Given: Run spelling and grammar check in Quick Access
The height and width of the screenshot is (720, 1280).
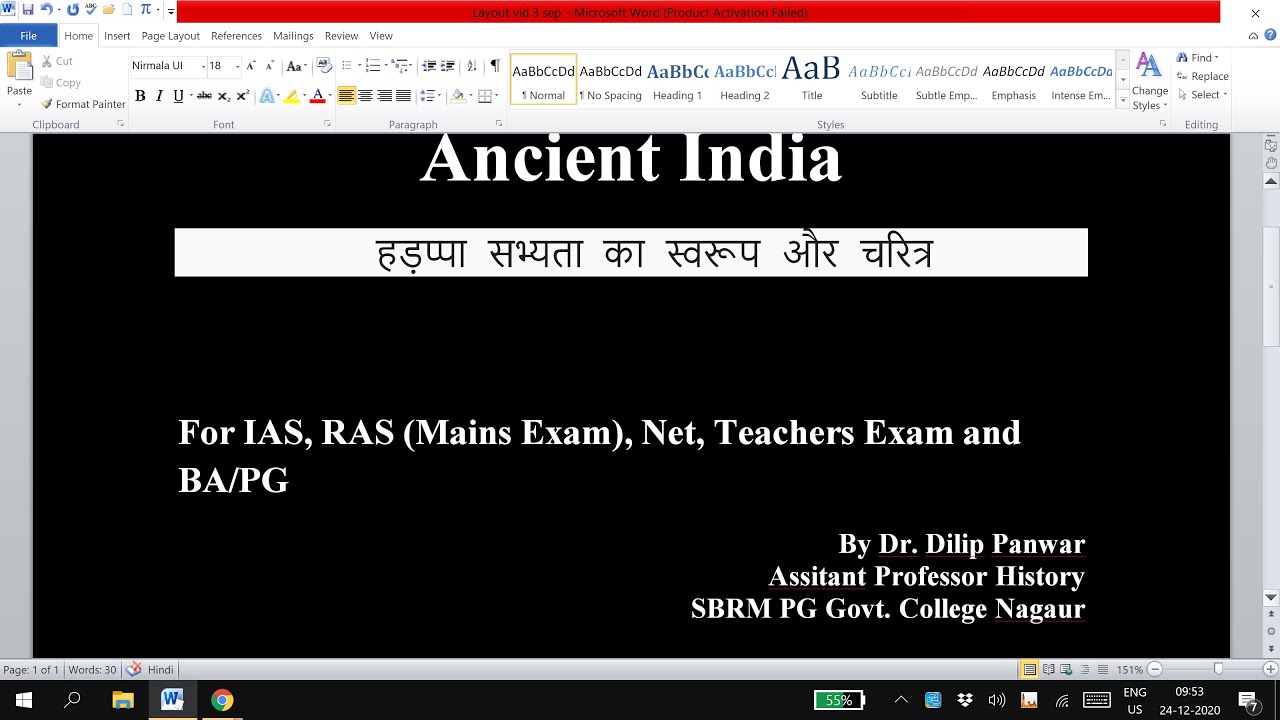Looking at the screenshot, I should (90, 10).
